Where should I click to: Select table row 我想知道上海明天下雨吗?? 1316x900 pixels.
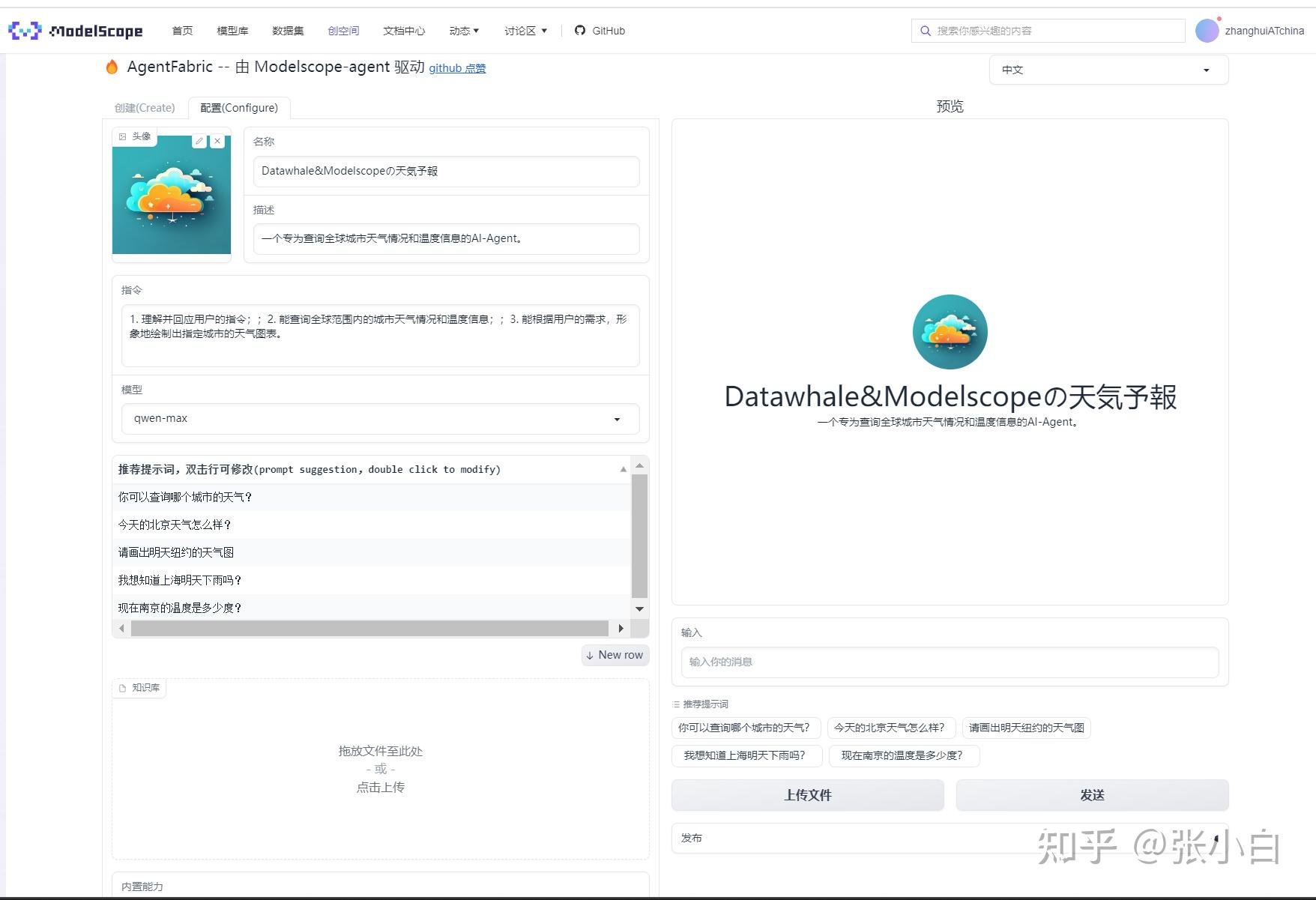(x=371, y=580)
